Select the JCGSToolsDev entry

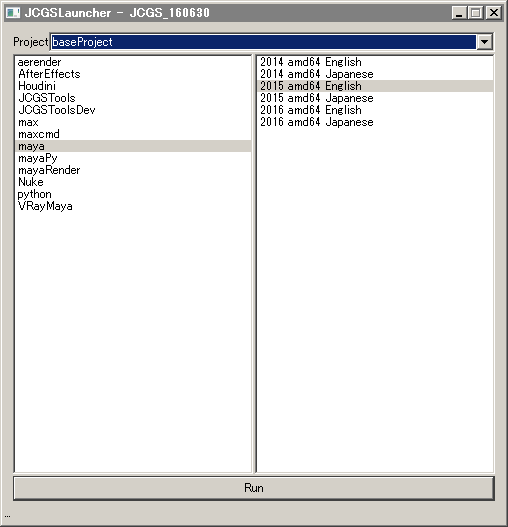tap(133, 110)
